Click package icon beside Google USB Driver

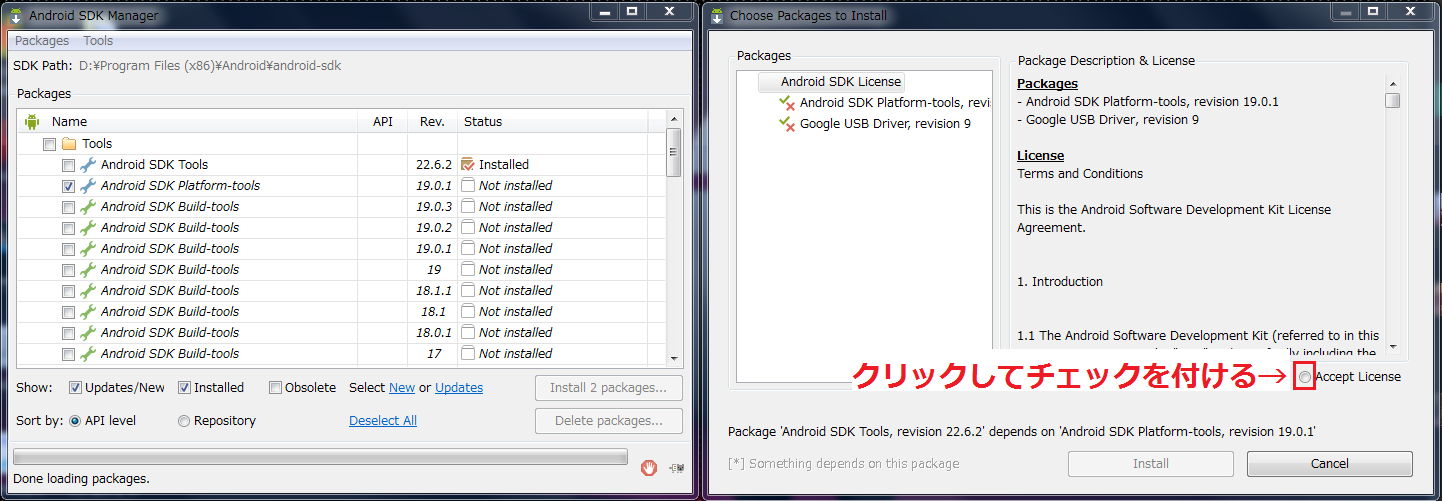[x=787, y=124]
